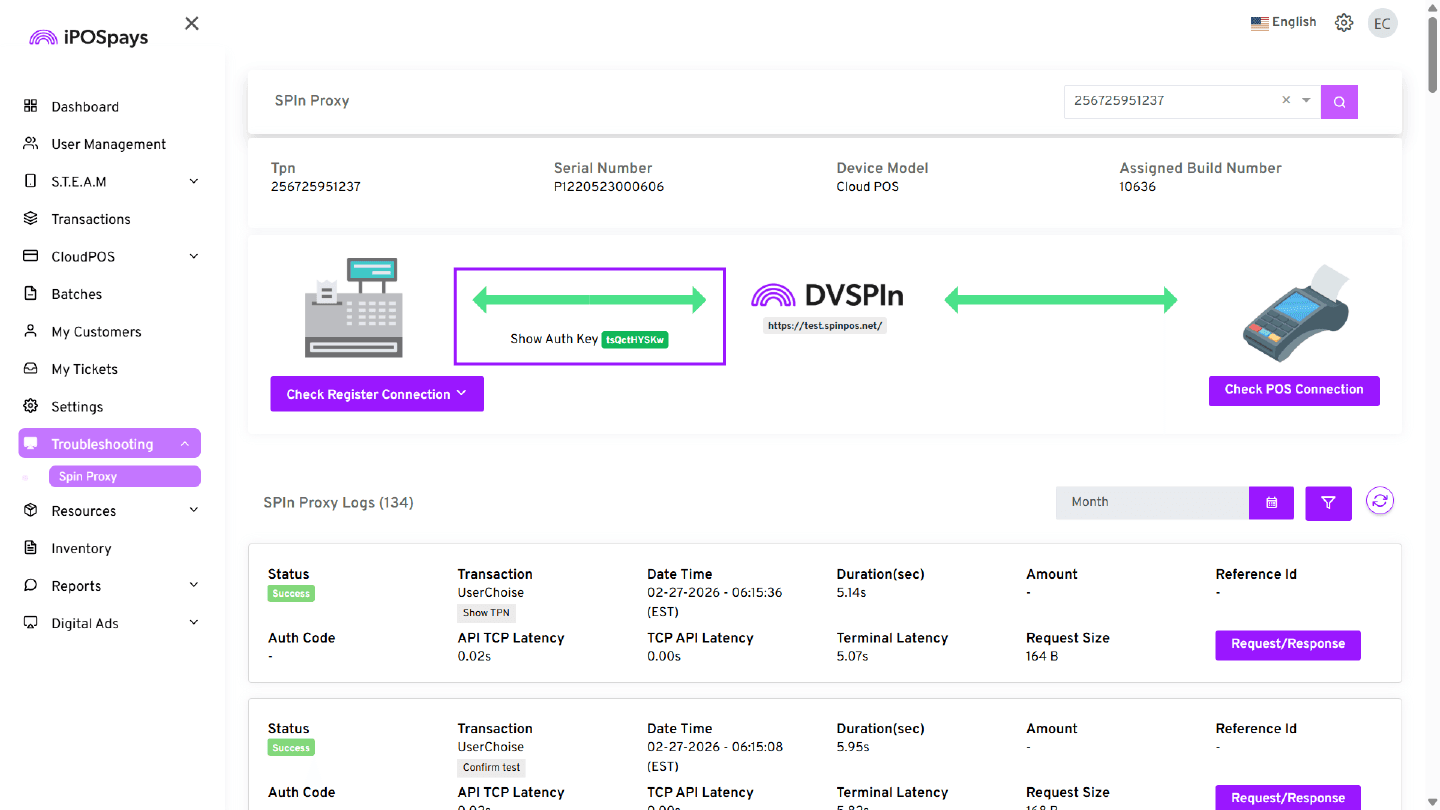Open the Dashboard menu item
The height and width of the screenshot is (810, 1440).
click(84, 107)
